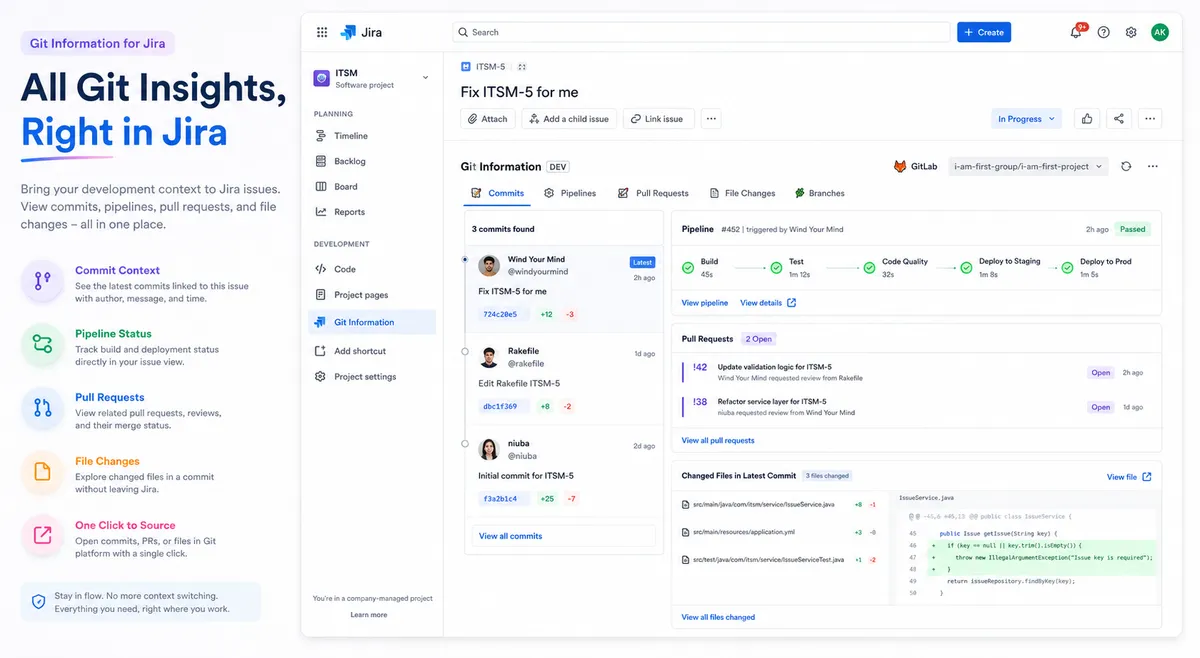The width and height of the screenshot is (1200, 658).
Task: Click the ITSM project icon
Action: 321,78
